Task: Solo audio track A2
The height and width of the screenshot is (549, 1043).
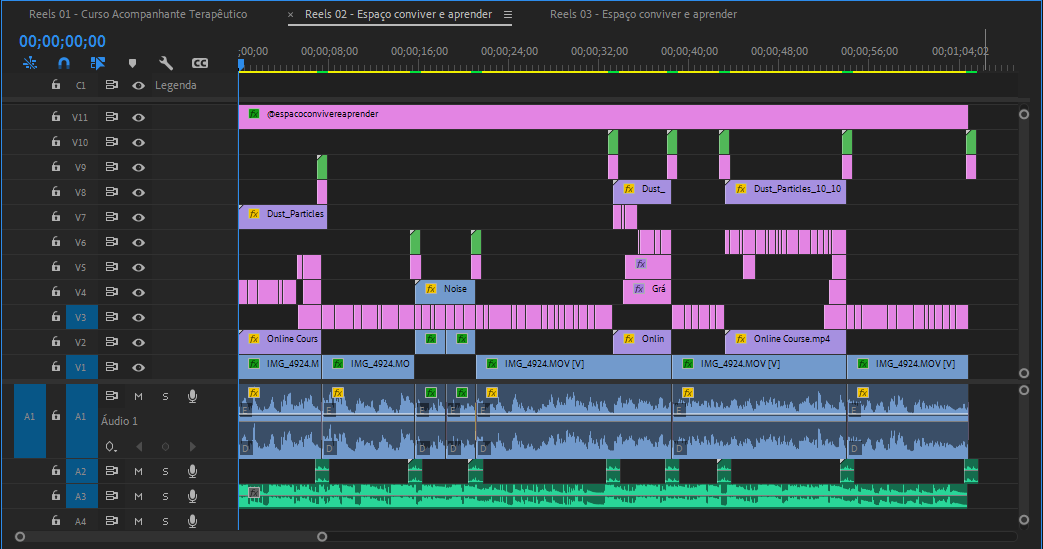Action: (165, 471)
